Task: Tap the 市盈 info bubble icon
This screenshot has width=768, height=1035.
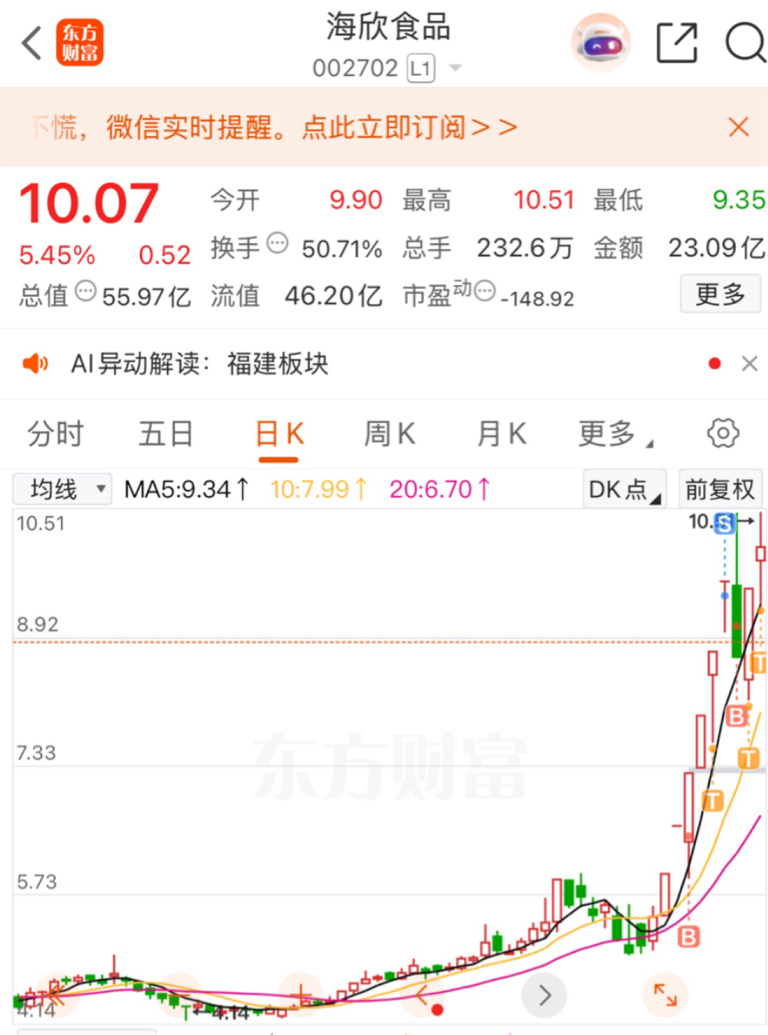Action: (485, 291)
